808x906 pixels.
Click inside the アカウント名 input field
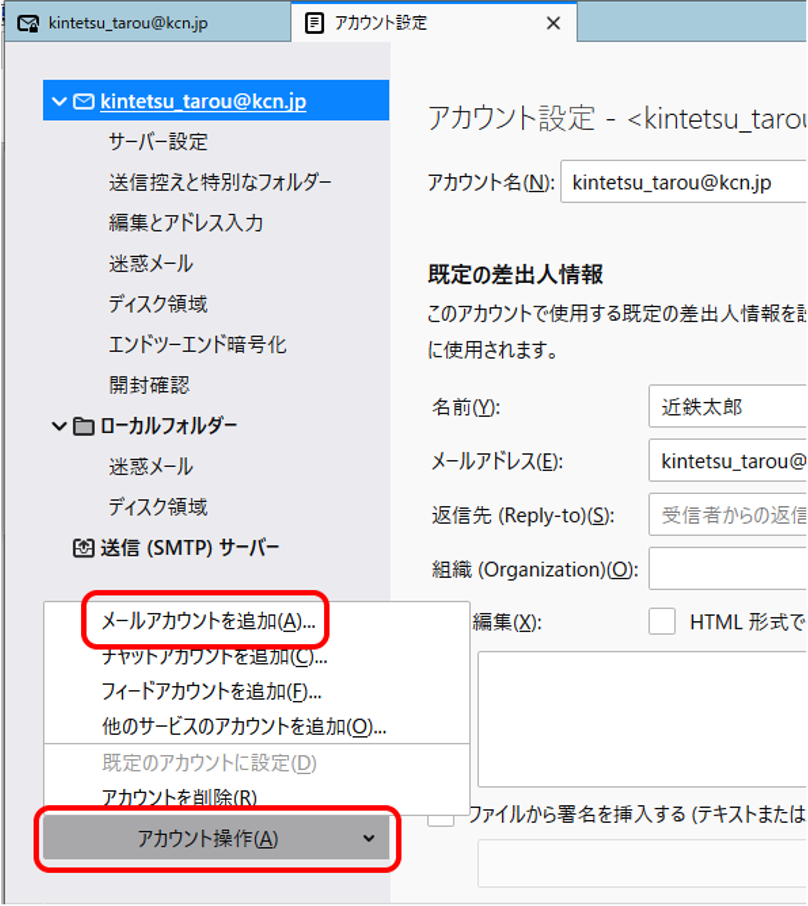pyautogui.click(x=690, y=183)
